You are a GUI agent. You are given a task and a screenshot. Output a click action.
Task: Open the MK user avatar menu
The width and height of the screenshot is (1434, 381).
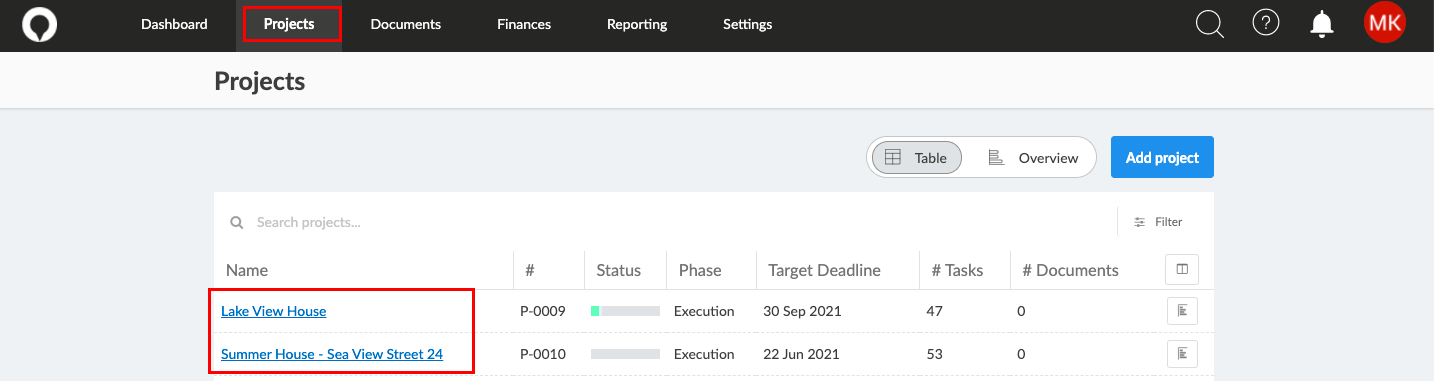click(x=1385, y=23)
